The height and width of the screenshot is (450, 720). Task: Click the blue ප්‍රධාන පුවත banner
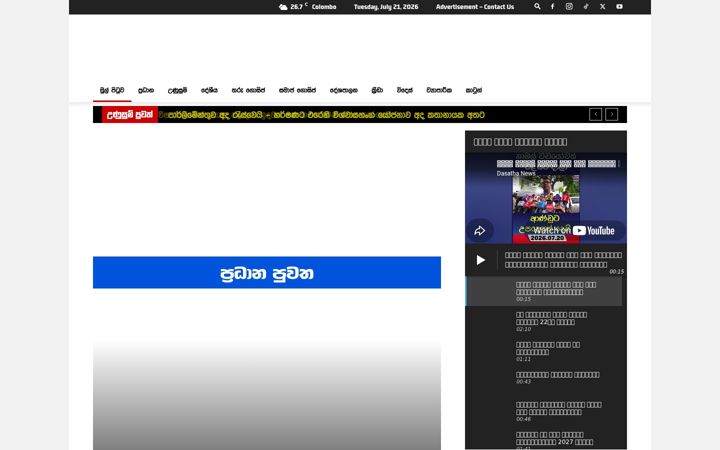click(x=267, y=273)
